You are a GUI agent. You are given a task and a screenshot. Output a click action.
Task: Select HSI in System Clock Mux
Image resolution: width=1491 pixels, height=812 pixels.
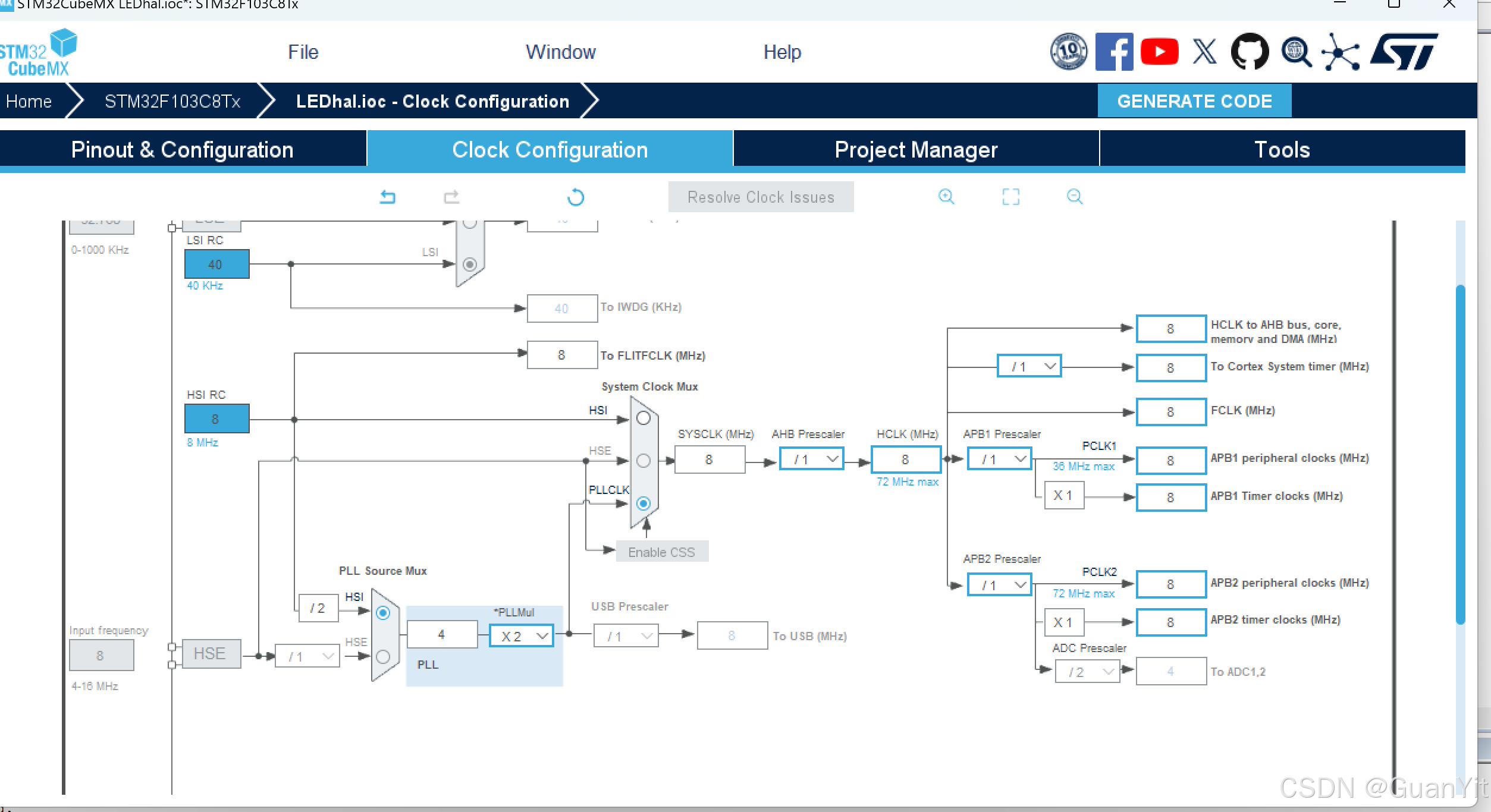pos(644,418)
